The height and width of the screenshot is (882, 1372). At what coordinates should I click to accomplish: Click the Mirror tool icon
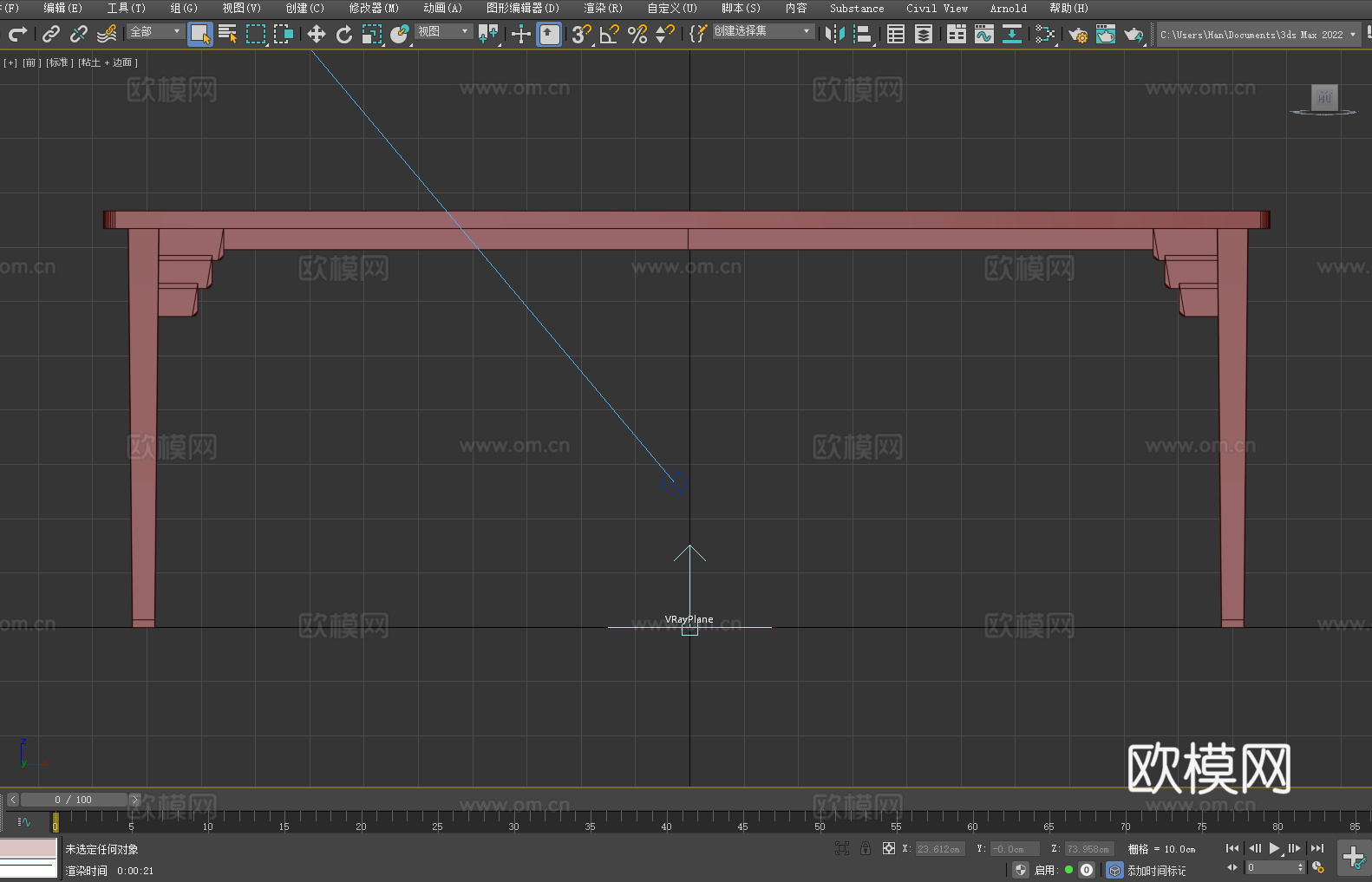[835, 34]
